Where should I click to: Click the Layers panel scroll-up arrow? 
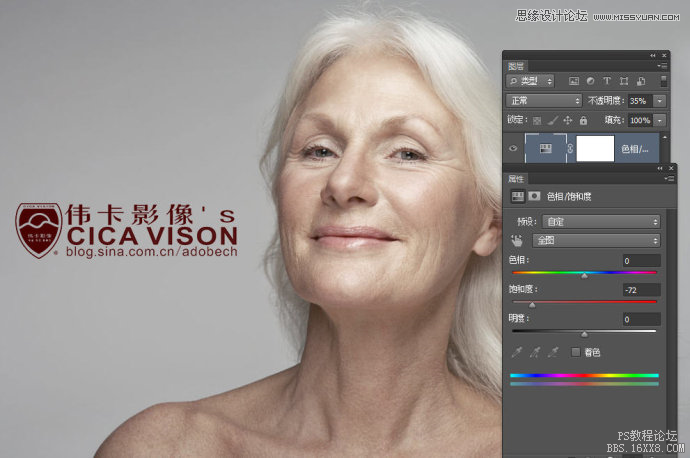point(664,138)
